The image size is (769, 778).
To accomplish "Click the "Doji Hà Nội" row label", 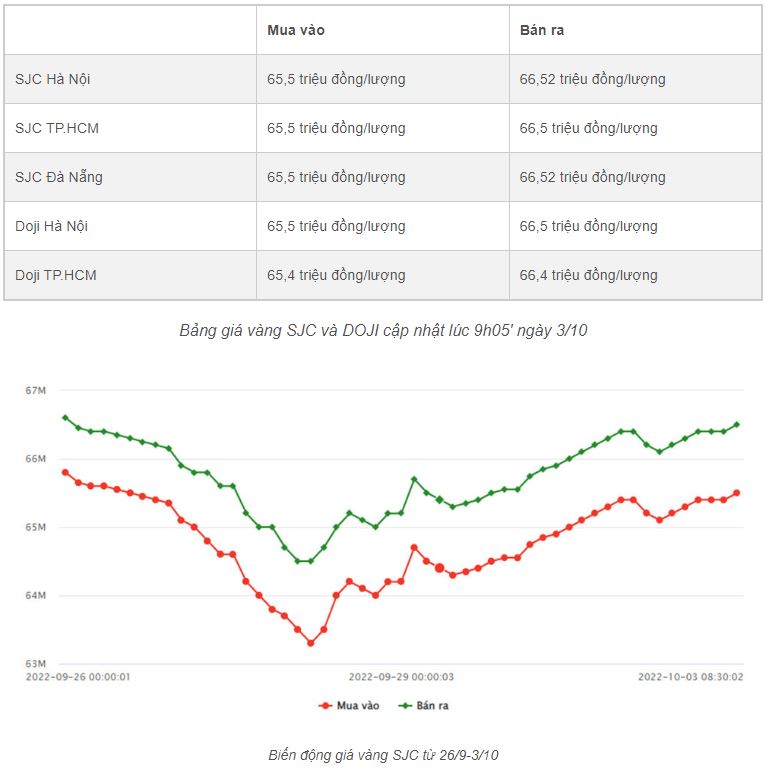I will click(x=52, y=226).
